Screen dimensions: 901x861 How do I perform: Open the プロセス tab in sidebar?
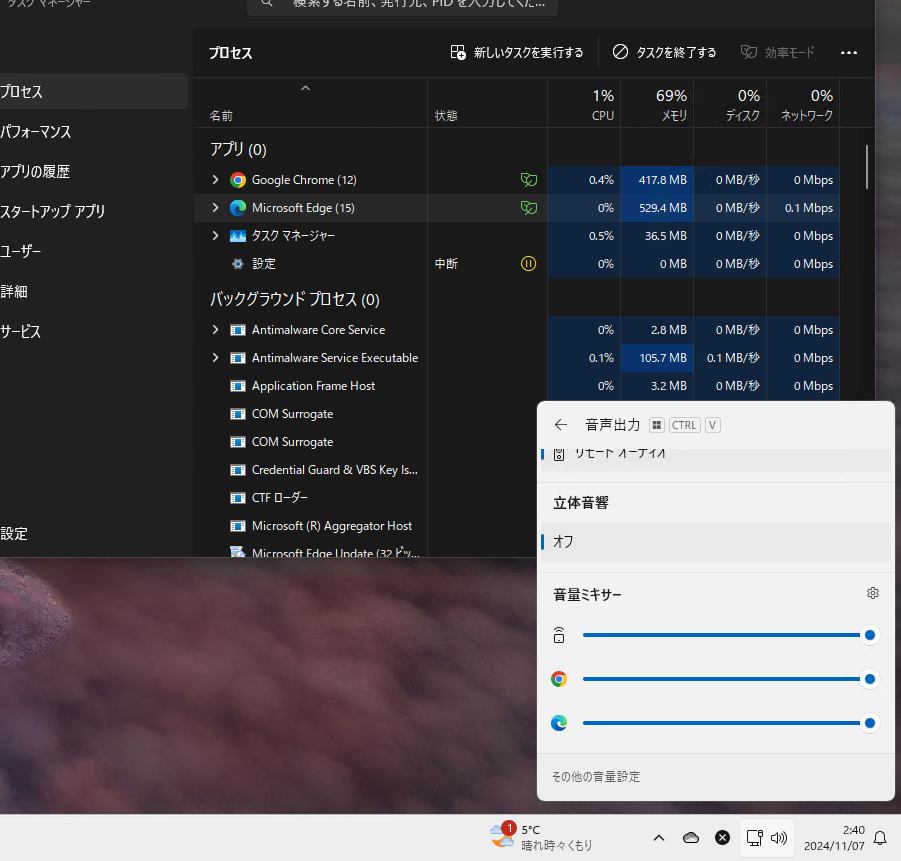[94, 91]
